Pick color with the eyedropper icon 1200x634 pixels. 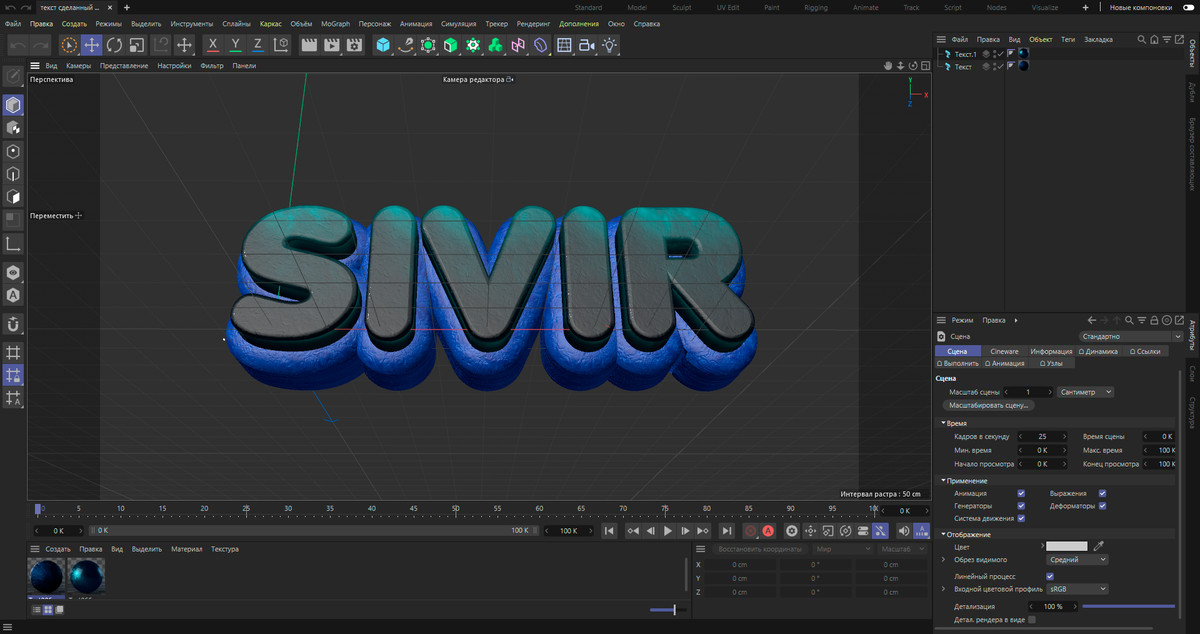(x=1098, y=546)
